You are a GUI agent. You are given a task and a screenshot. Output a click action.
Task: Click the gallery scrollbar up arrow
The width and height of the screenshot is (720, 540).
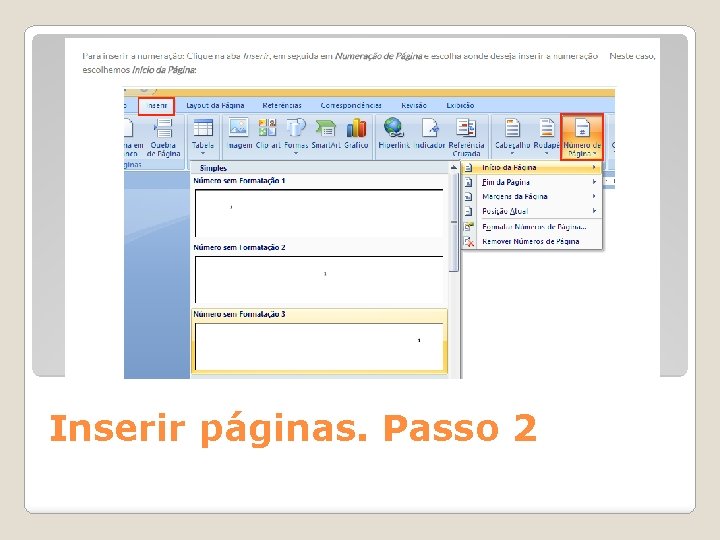click(x=454, y=168)
